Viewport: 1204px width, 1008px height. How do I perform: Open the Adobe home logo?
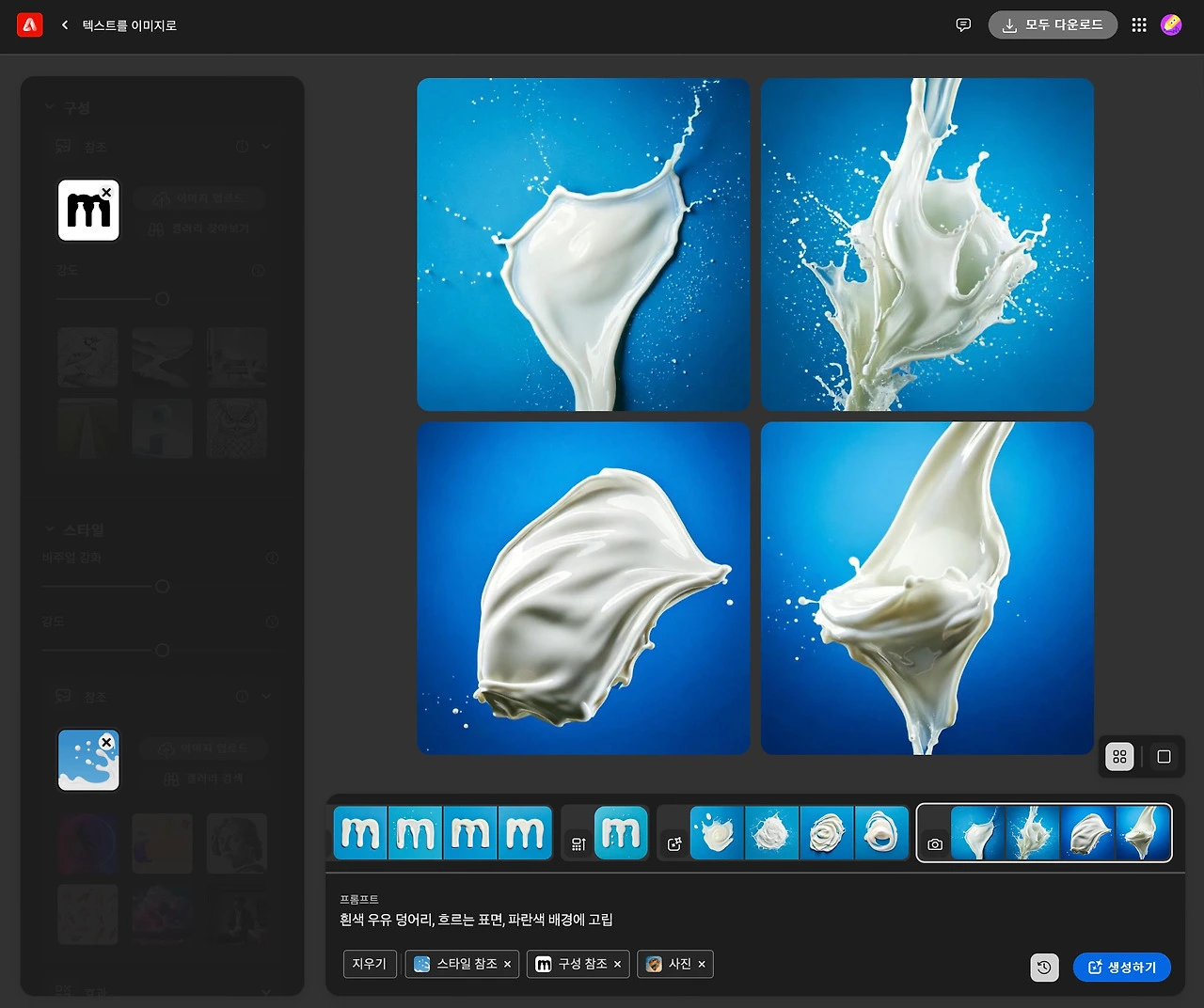(30, 24)
